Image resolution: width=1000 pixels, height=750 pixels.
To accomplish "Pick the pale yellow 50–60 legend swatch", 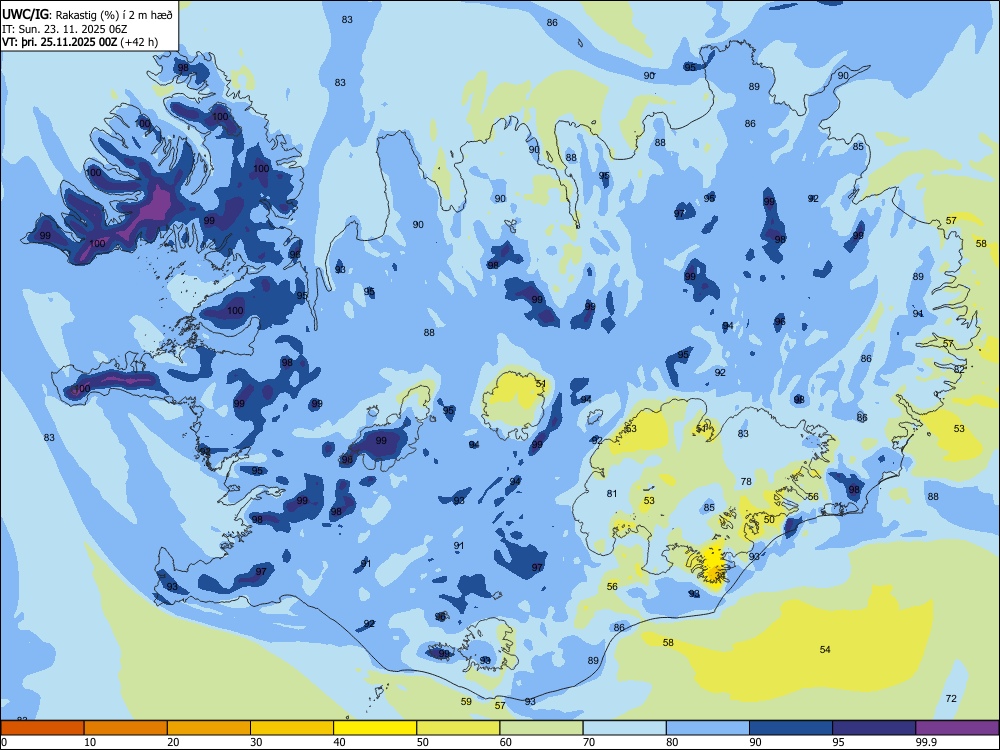I will (x=458, y=728).
